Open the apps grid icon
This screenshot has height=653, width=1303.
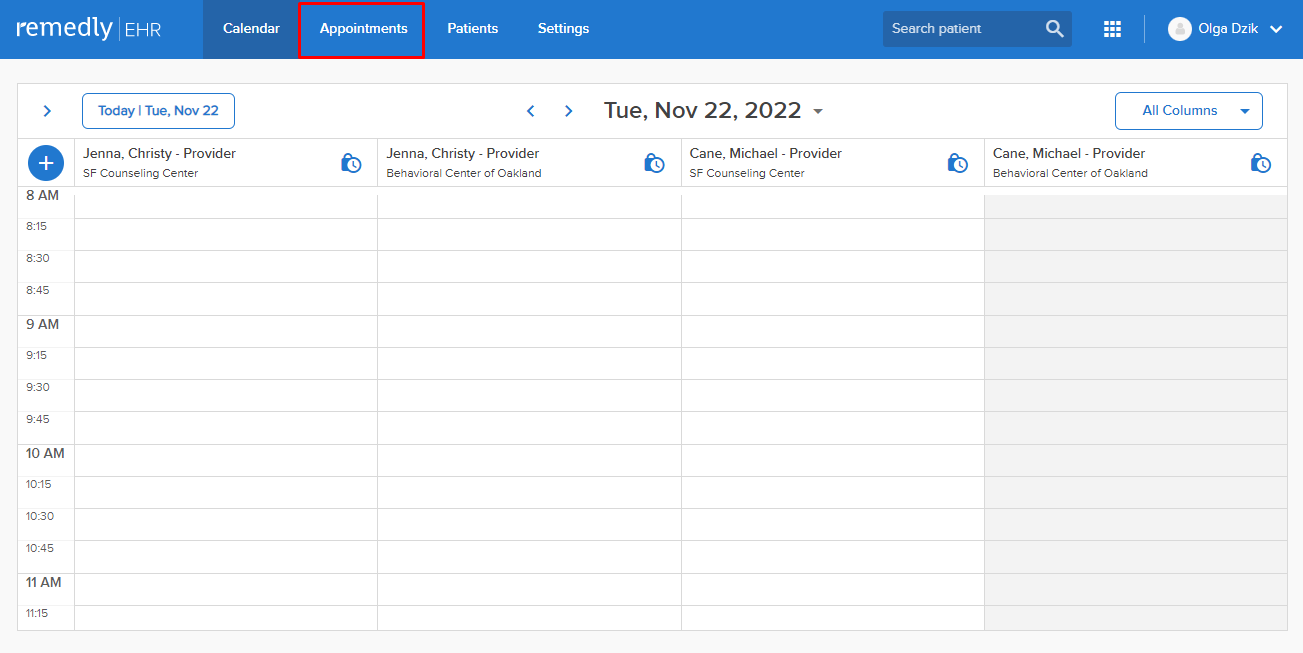point(1112,29)
